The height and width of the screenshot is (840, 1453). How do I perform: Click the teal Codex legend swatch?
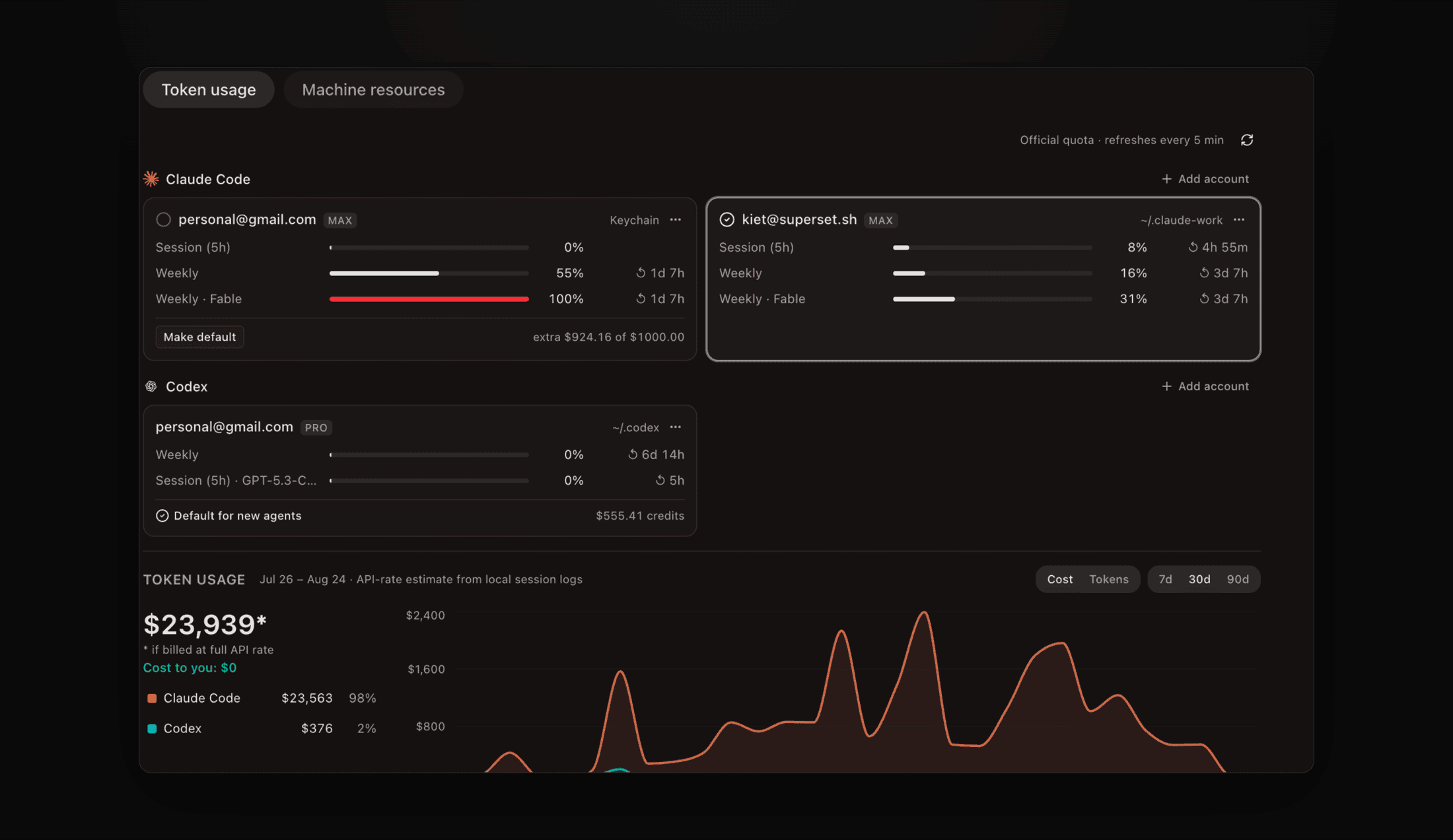(x=152, y=728)
